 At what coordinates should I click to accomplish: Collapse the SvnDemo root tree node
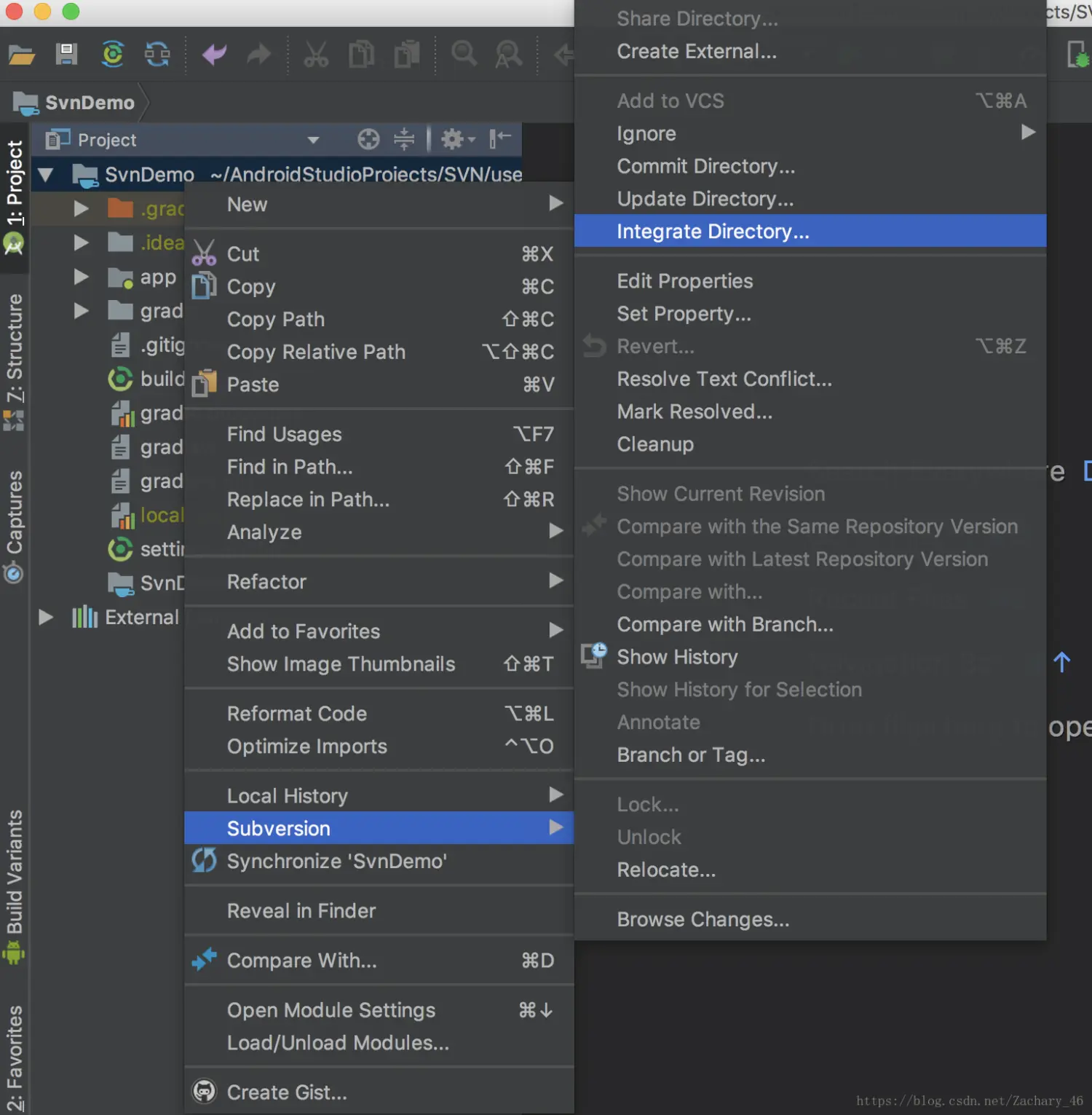46,175
